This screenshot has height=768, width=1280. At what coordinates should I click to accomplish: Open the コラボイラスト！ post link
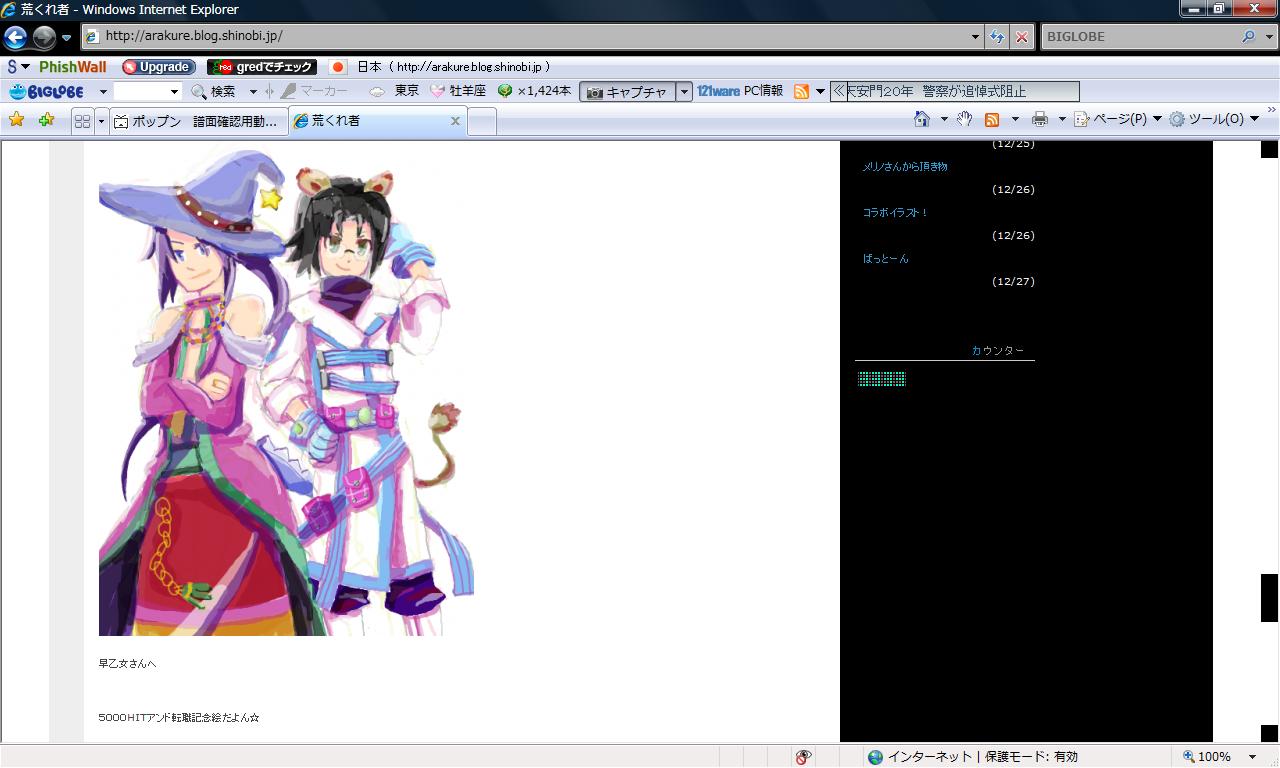[895, 213]
